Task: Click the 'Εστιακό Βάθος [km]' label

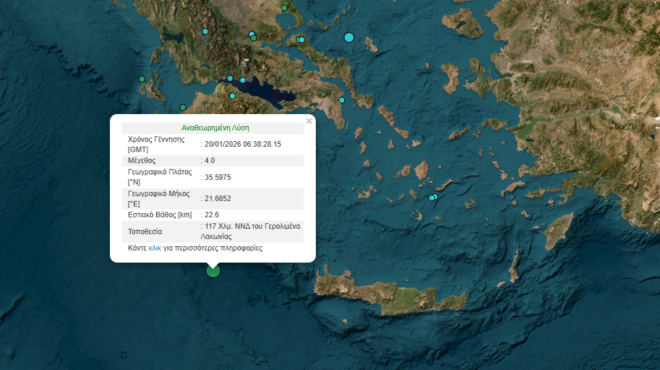Action: (x=160, y=215)
